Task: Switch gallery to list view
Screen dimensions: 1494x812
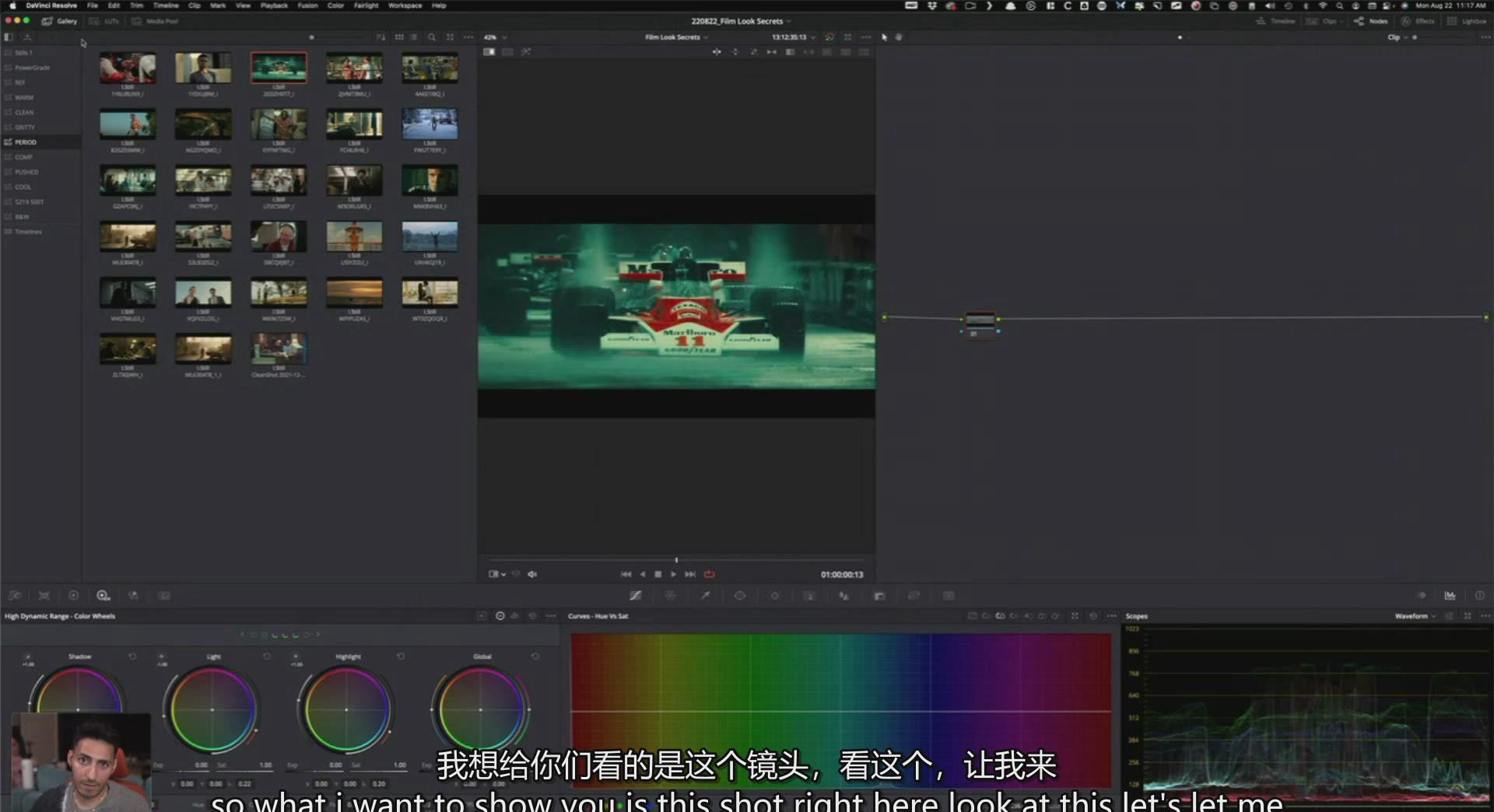Action: click(414, 37)
